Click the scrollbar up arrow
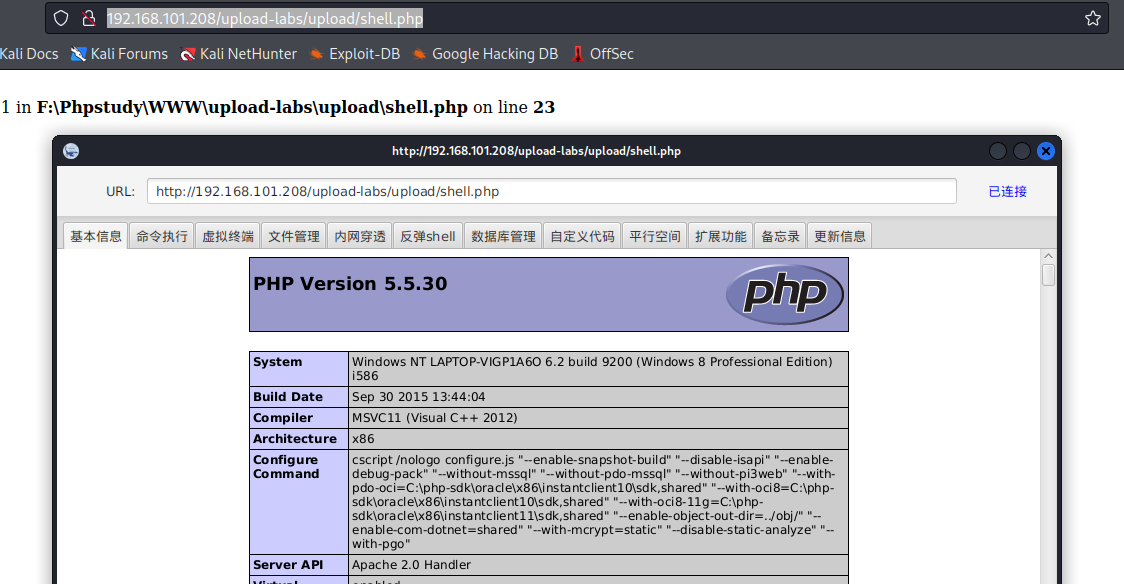Image resolution: width=1124 pixels, height=584 pixels. (x=1048, y=256)
